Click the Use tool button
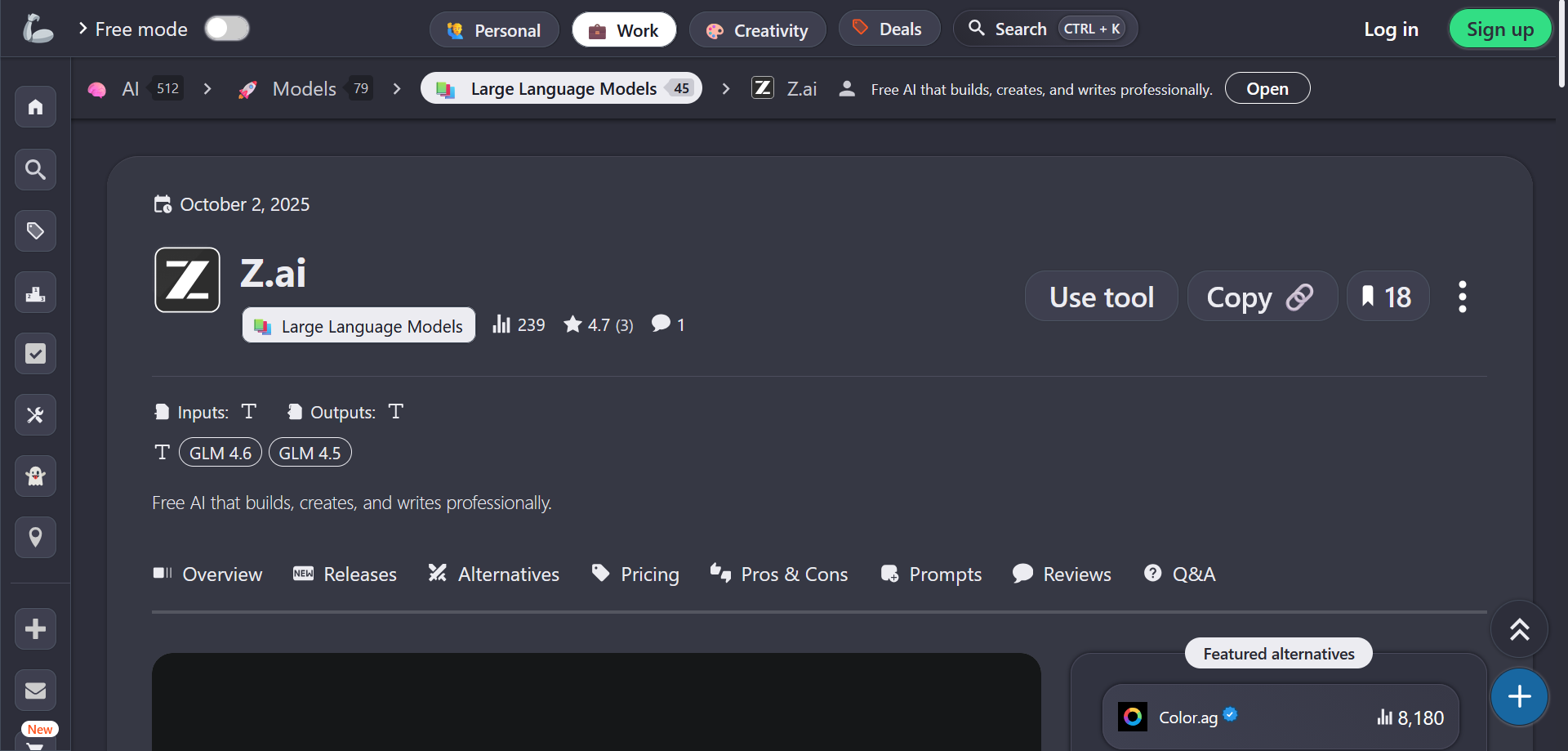This screenshot has width=1568, height=751. click(x=1101, y=297)
